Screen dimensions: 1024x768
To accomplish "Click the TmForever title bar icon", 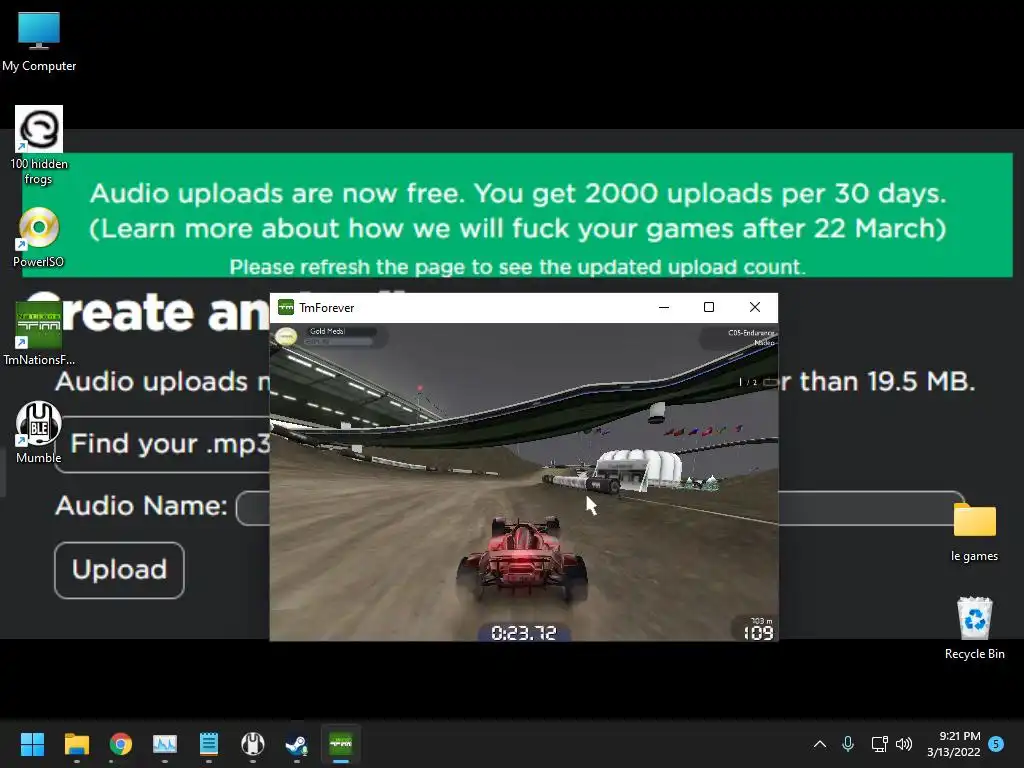I will [286, 307].
